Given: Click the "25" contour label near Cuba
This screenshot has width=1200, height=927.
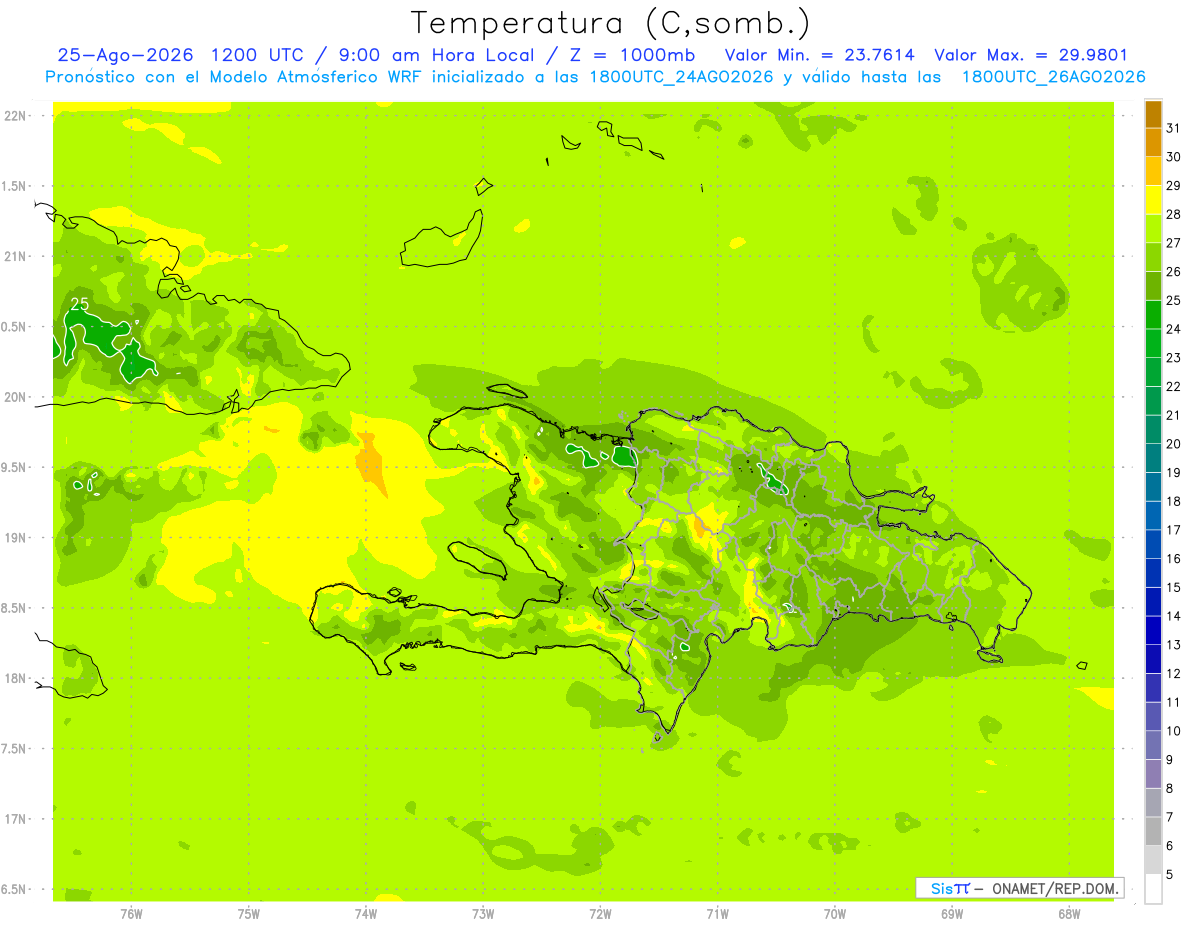Looking at the screenshot, I should pyautogui.click(x=79, y=304).
